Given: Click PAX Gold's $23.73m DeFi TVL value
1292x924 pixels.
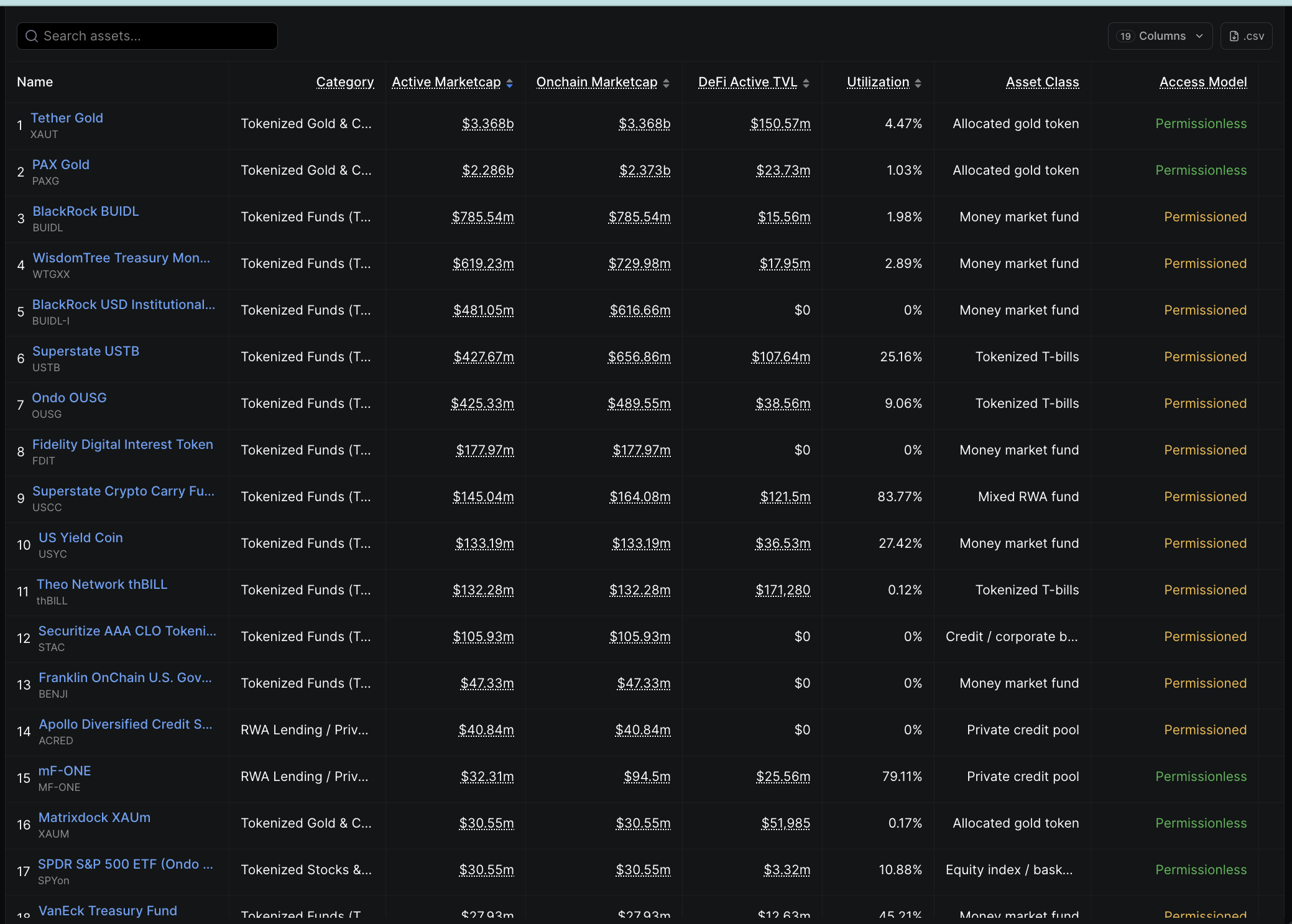Looking at the screenshot, I should [x=783, y=170].
